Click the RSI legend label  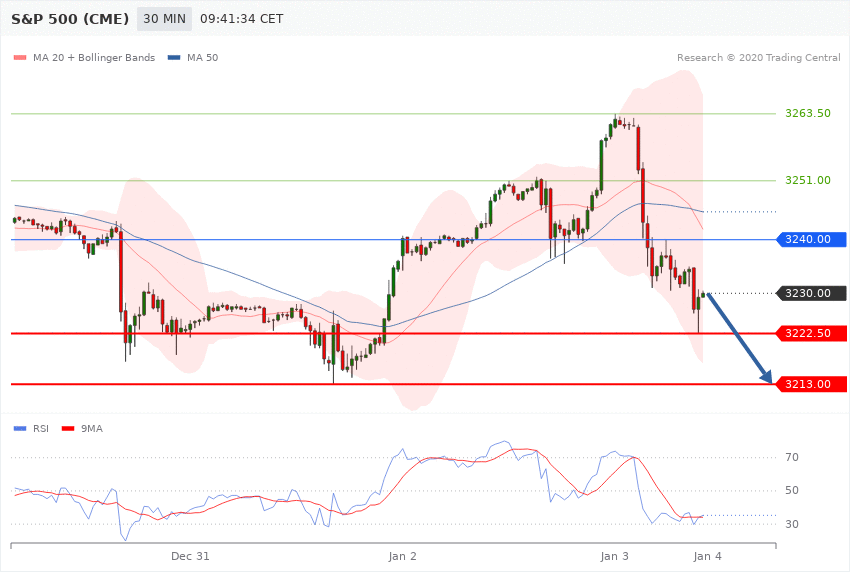[41, 429]
